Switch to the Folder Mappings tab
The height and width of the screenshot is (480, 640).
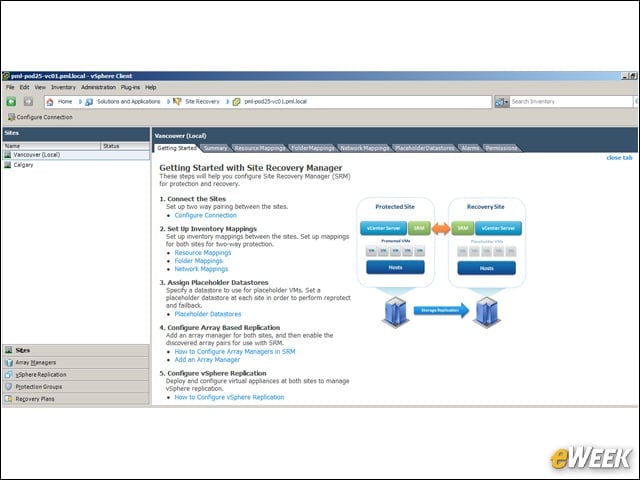tap(313, 148)
